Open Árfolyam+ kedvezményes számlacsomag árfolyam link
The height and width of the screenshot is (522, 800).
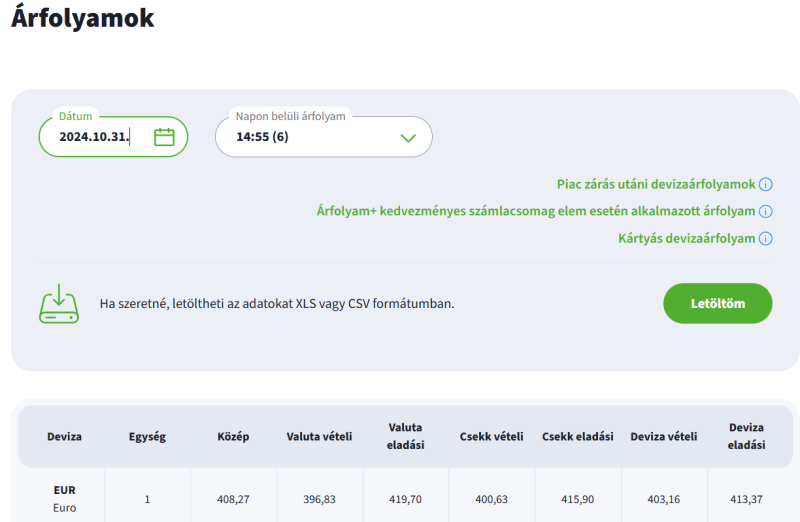click(x=536, y=211)
